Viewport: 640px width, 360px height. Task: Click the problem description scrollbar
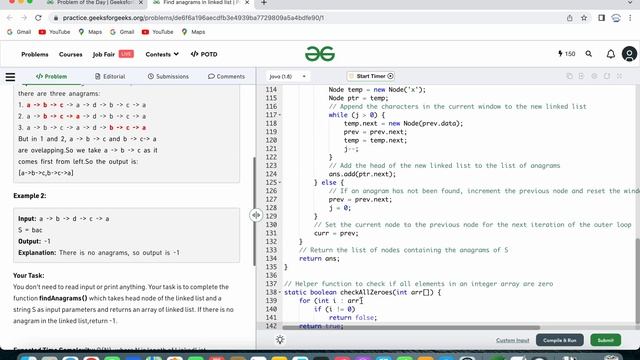[254, 211]
